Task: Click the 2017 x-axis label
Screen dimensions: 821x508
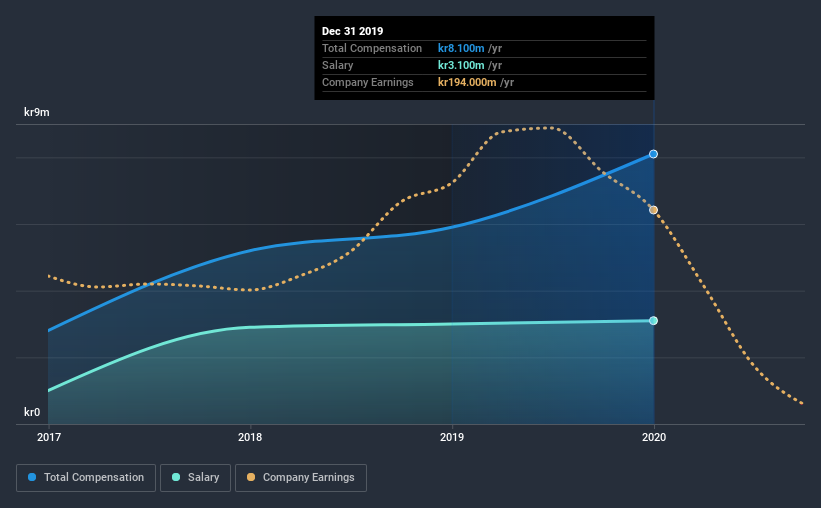Action: click(49, 437)
